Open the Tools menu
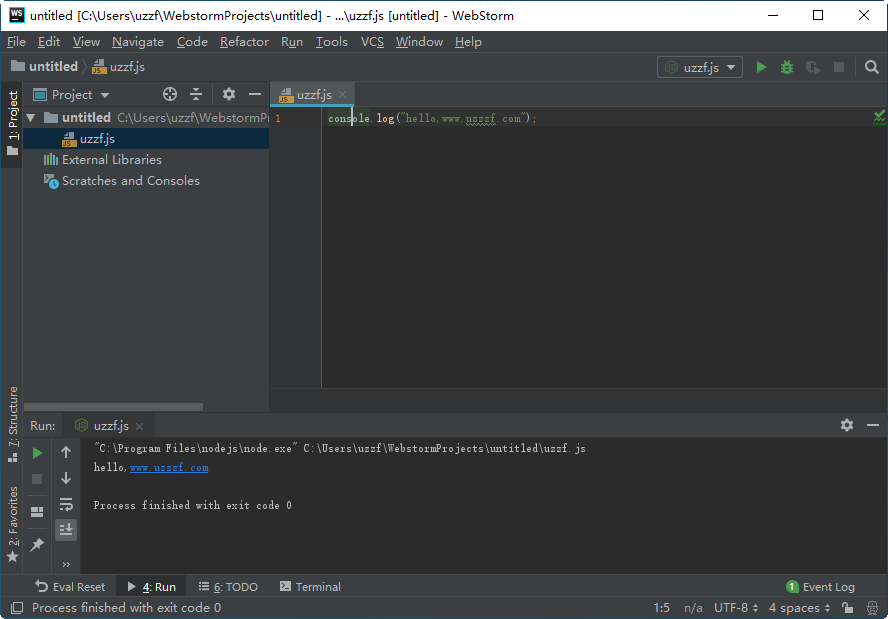Viewport: 888px width, 619px height. coord(331,42)
